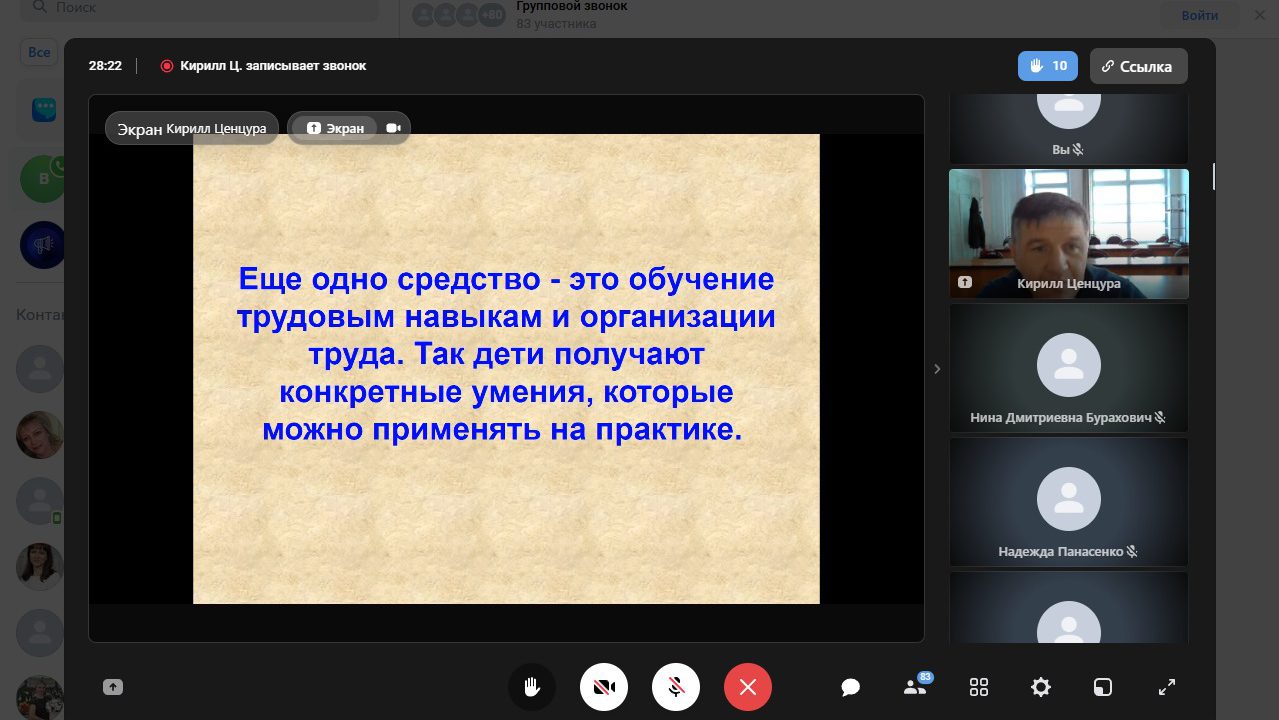Switch to presenter camera view
This screenshot has width=1279, height=720.
click(394, 128)
